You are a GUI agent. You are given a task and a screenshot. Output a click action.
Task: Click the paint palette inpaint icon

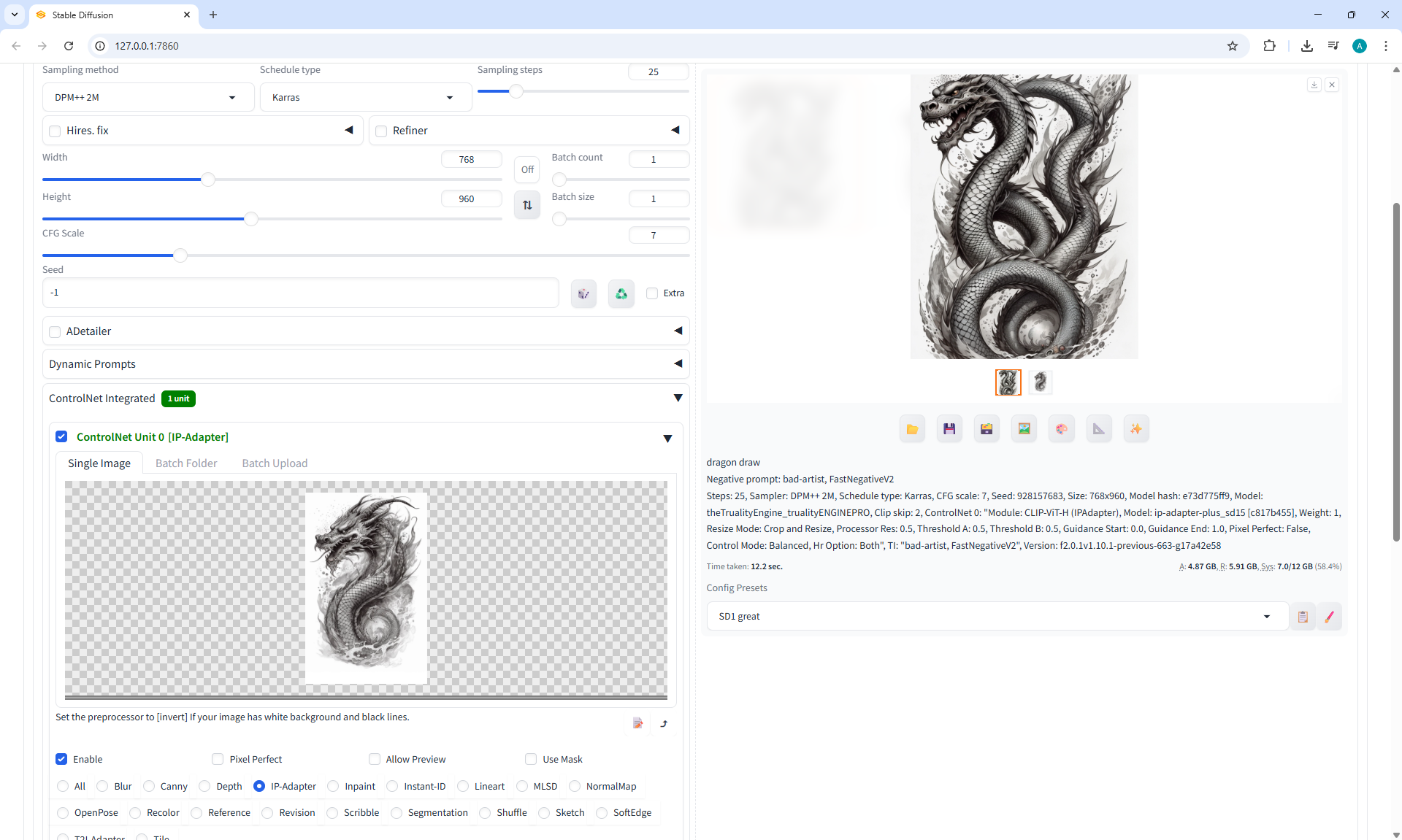click(x=1061, y=429)
